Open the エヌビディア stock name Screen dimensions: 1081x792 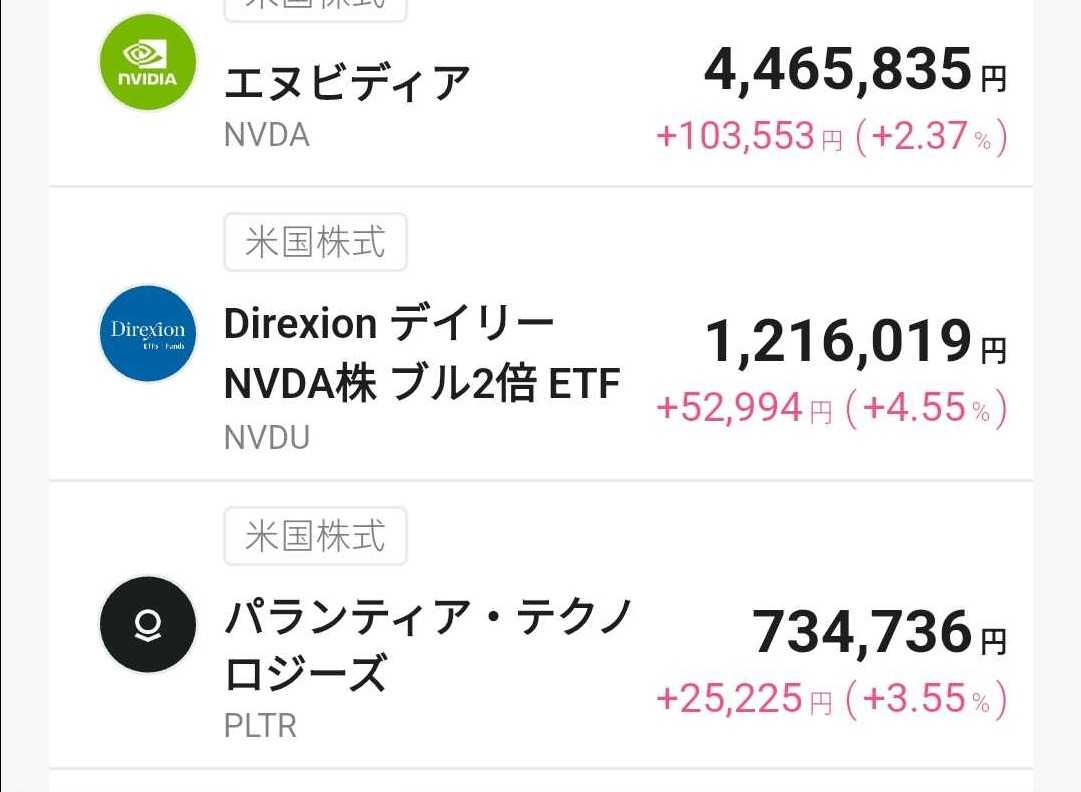point(346,83)
